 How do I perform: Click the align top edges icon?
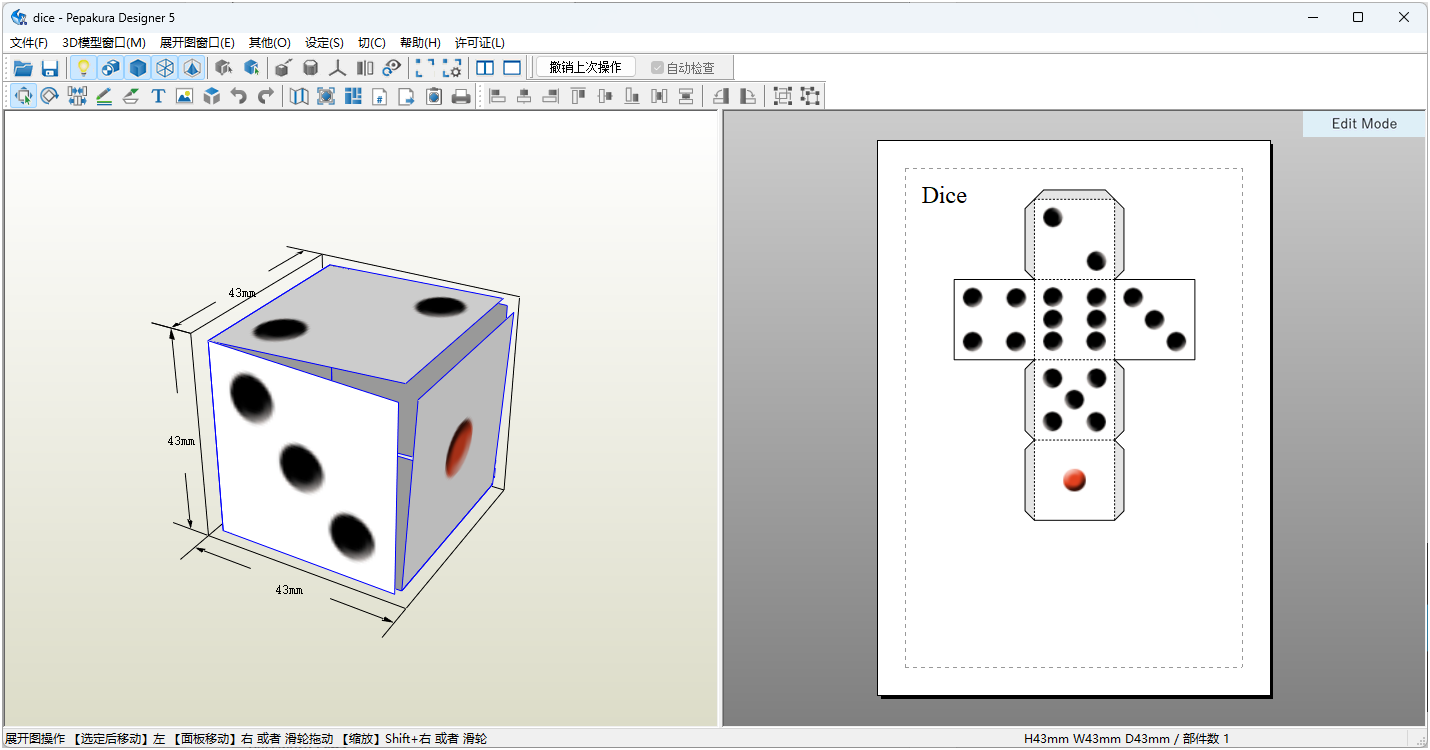(x=578, y=96)
